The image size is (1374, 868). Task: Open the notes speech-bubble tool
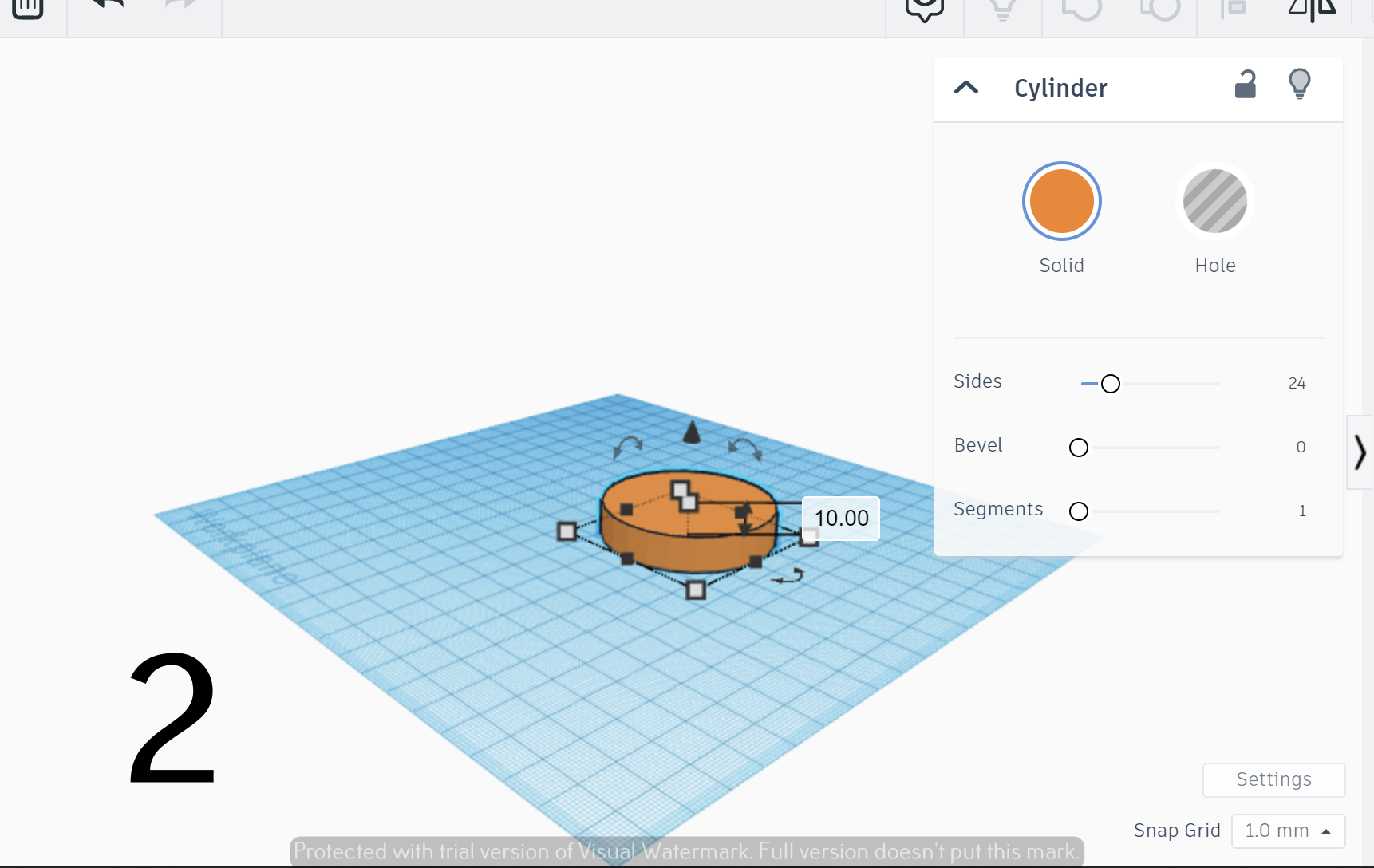coord(925,10)
